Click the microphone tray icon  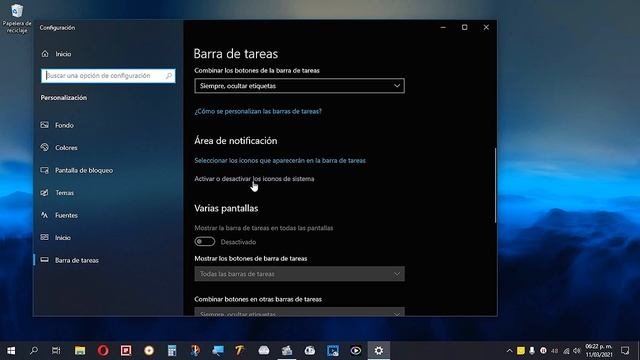click(532, 351)
